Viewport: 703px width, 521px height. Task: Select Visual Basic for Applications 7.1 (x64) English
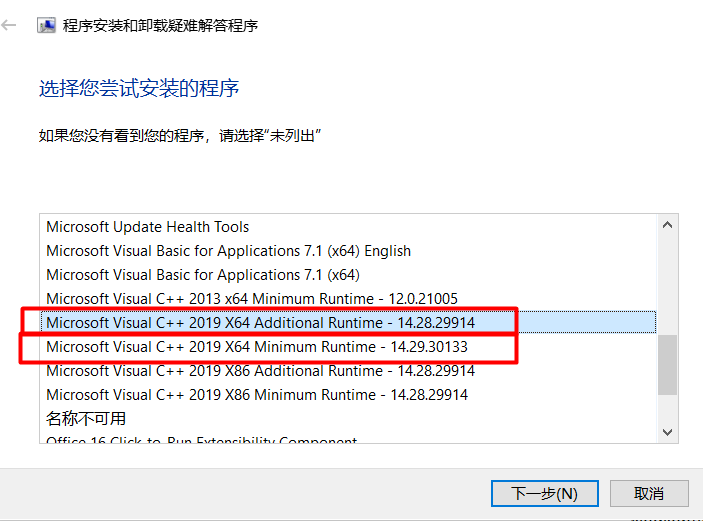[348, 251]
